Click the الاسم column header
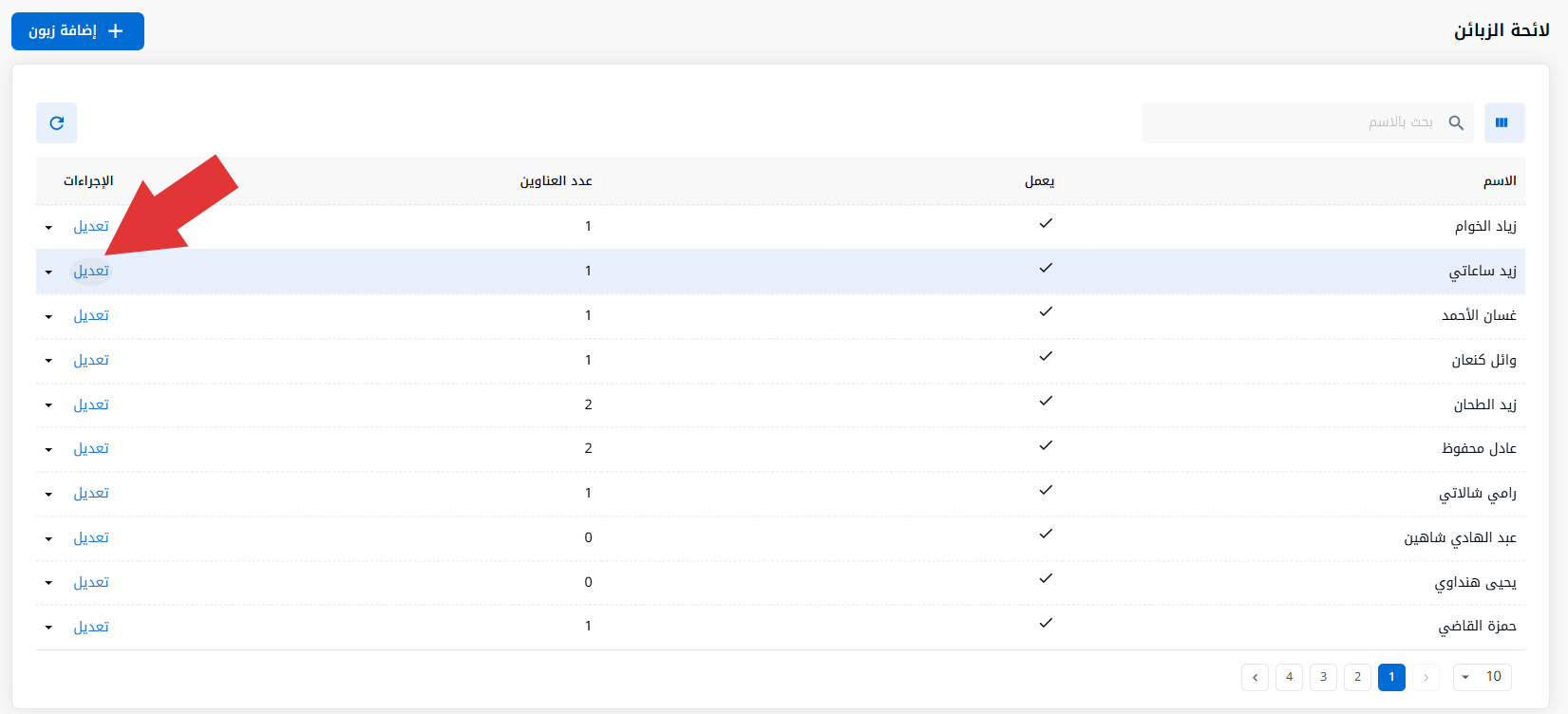The image size is (1568, 714). pos(1500,181)
